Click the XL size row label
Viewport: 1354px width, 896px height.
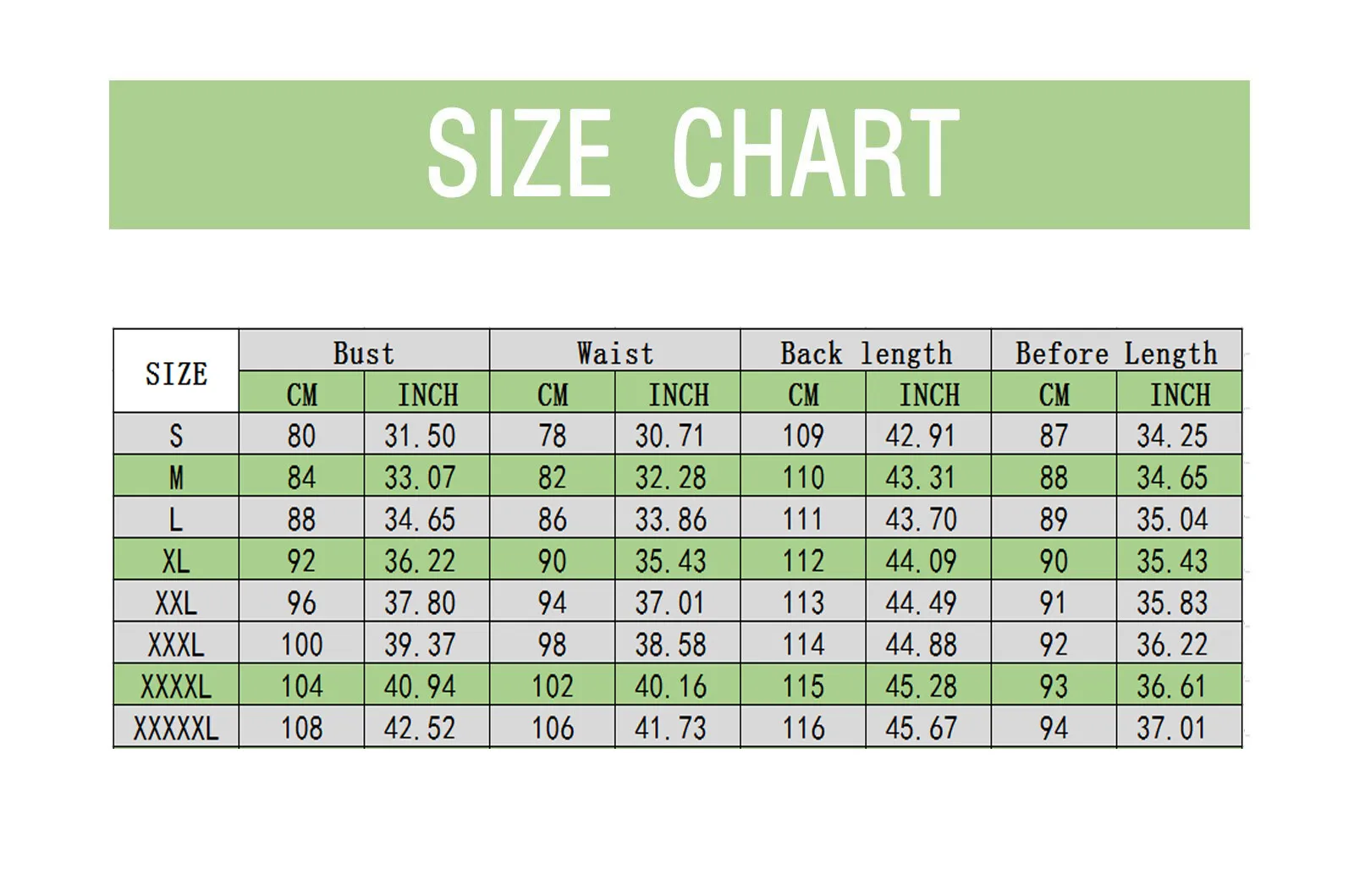tap(176, 560)
